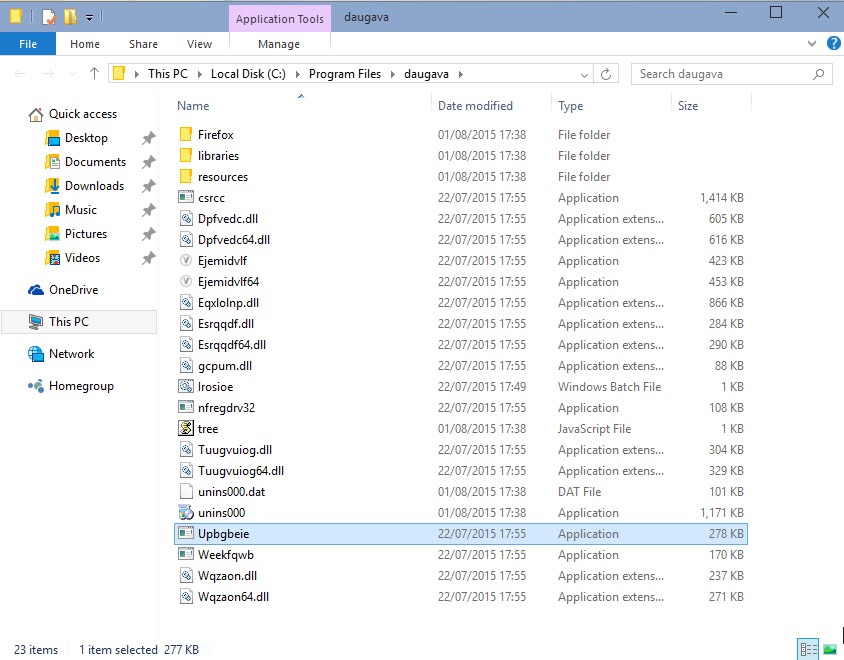Click the Firefox folder icon

pyautogui.click(x=185, y=135)
